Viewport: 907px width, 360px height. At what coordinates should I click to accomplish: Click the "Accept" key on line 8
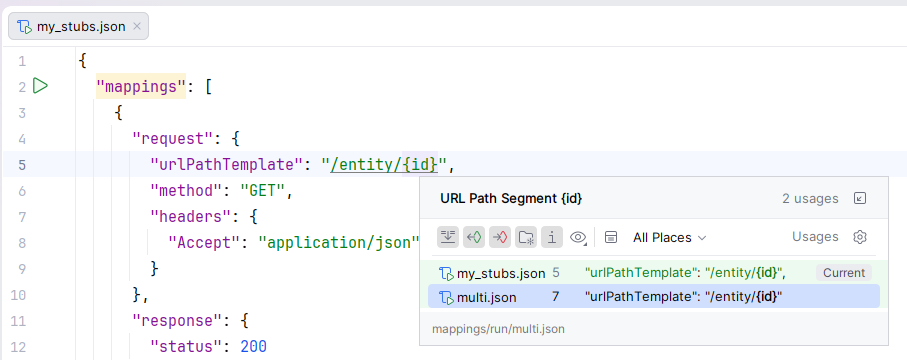coord(204,243)
